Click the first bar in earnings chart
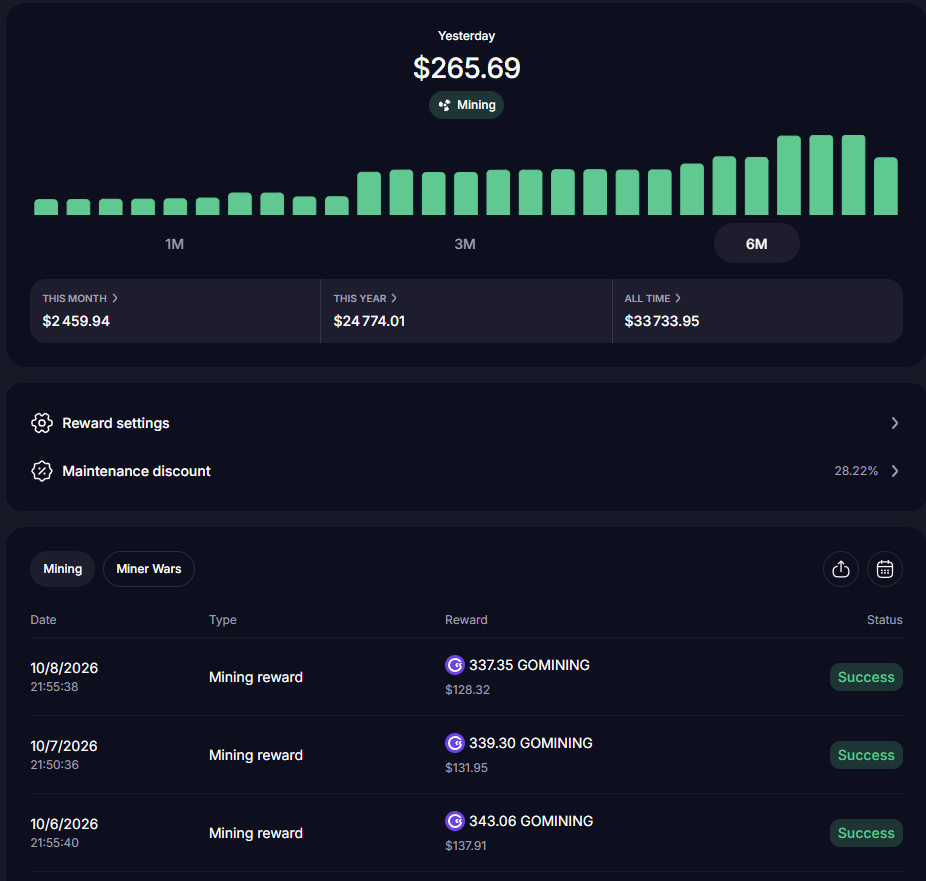The image size is (926, 881). click(46, 207)
